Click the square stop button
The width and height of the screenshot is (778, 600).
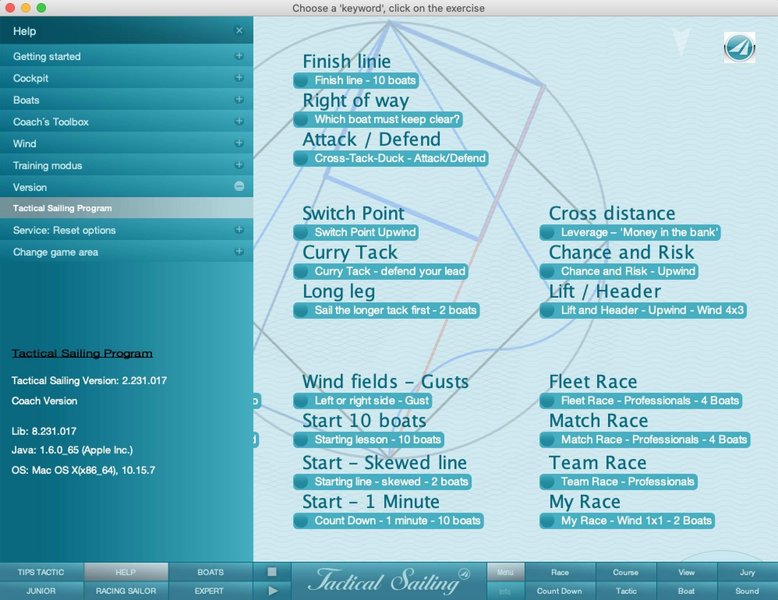pyautogui.click(x=272, y=572)
